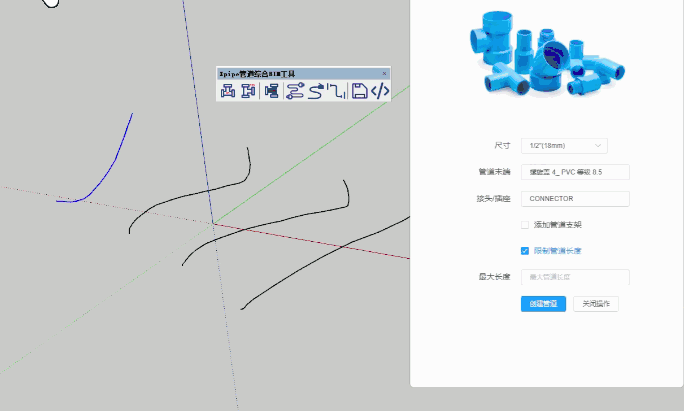
Task: Click the first pipe fitting icon in 3pipe toolbar
Action: point(228,92)
